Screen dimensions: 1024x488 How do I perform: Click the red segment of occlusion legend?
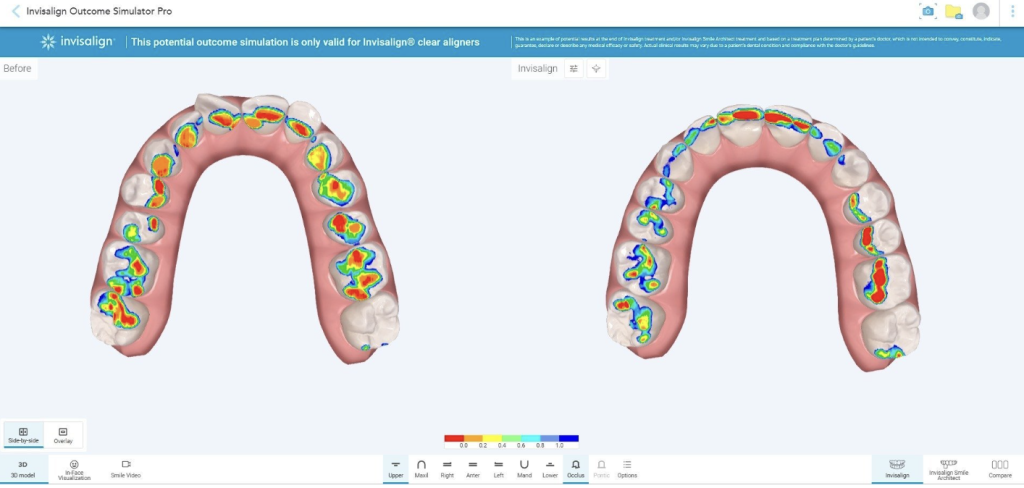tap(454, 438)
